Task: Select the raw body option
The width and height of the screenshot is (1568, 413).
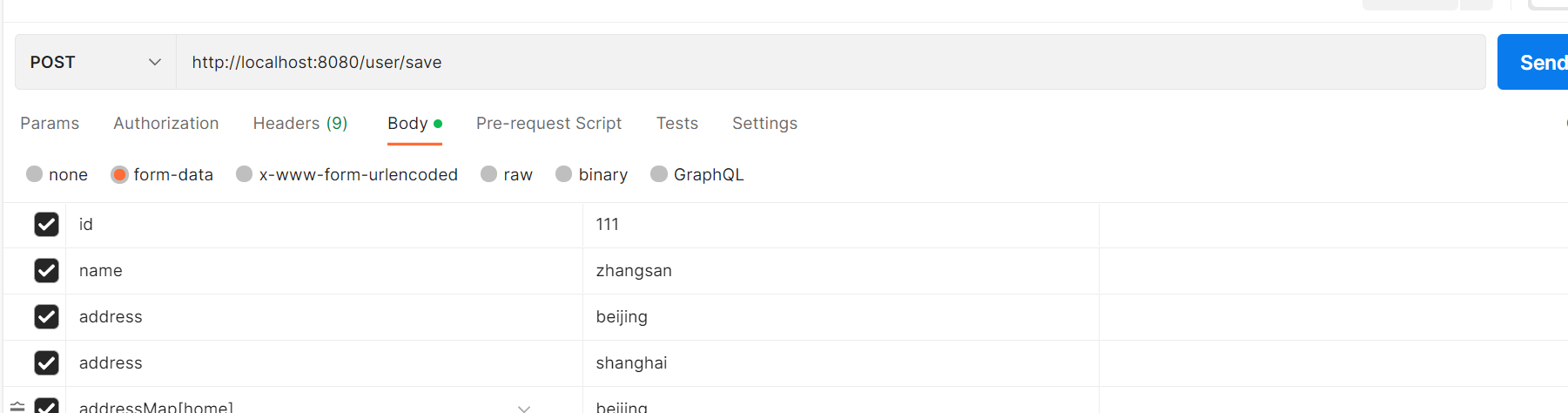Action: (x=489, y=174)
